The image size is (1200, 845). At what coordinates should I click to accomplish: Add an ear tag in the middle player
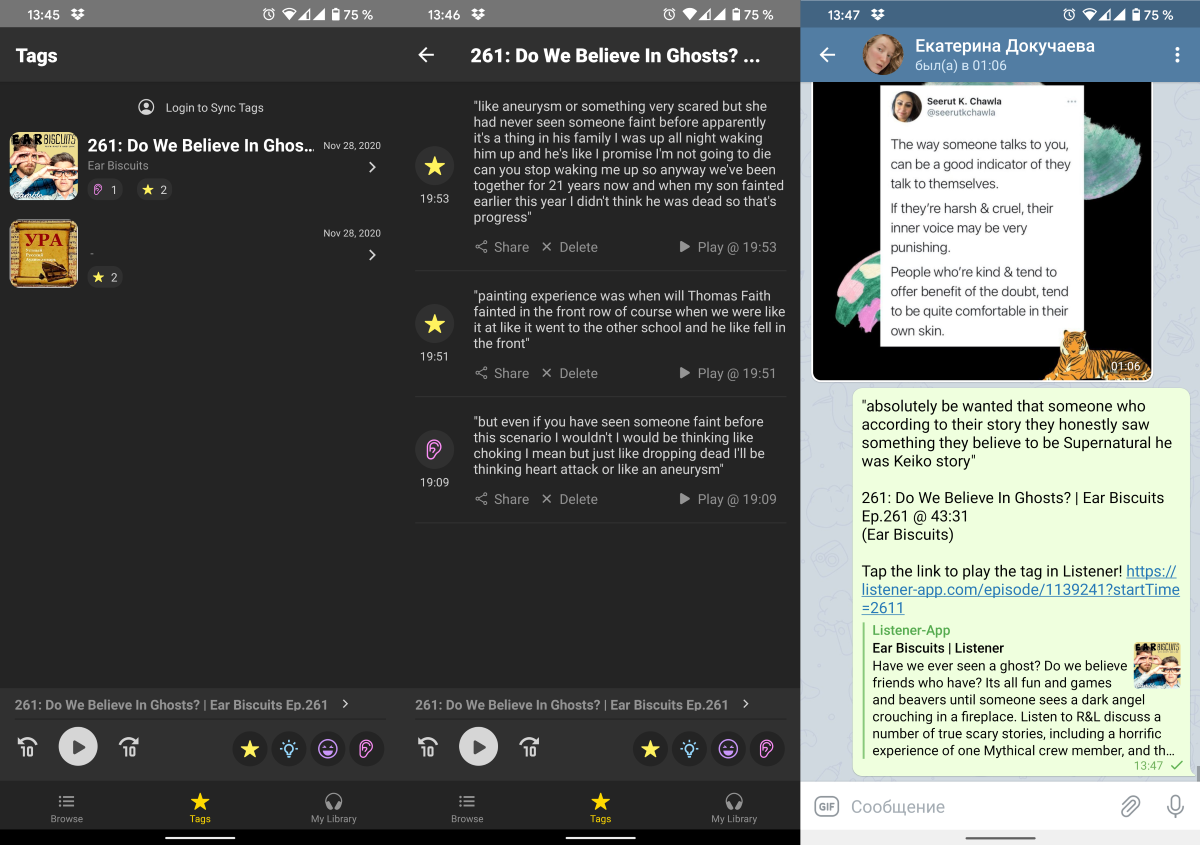click(767, 748)
